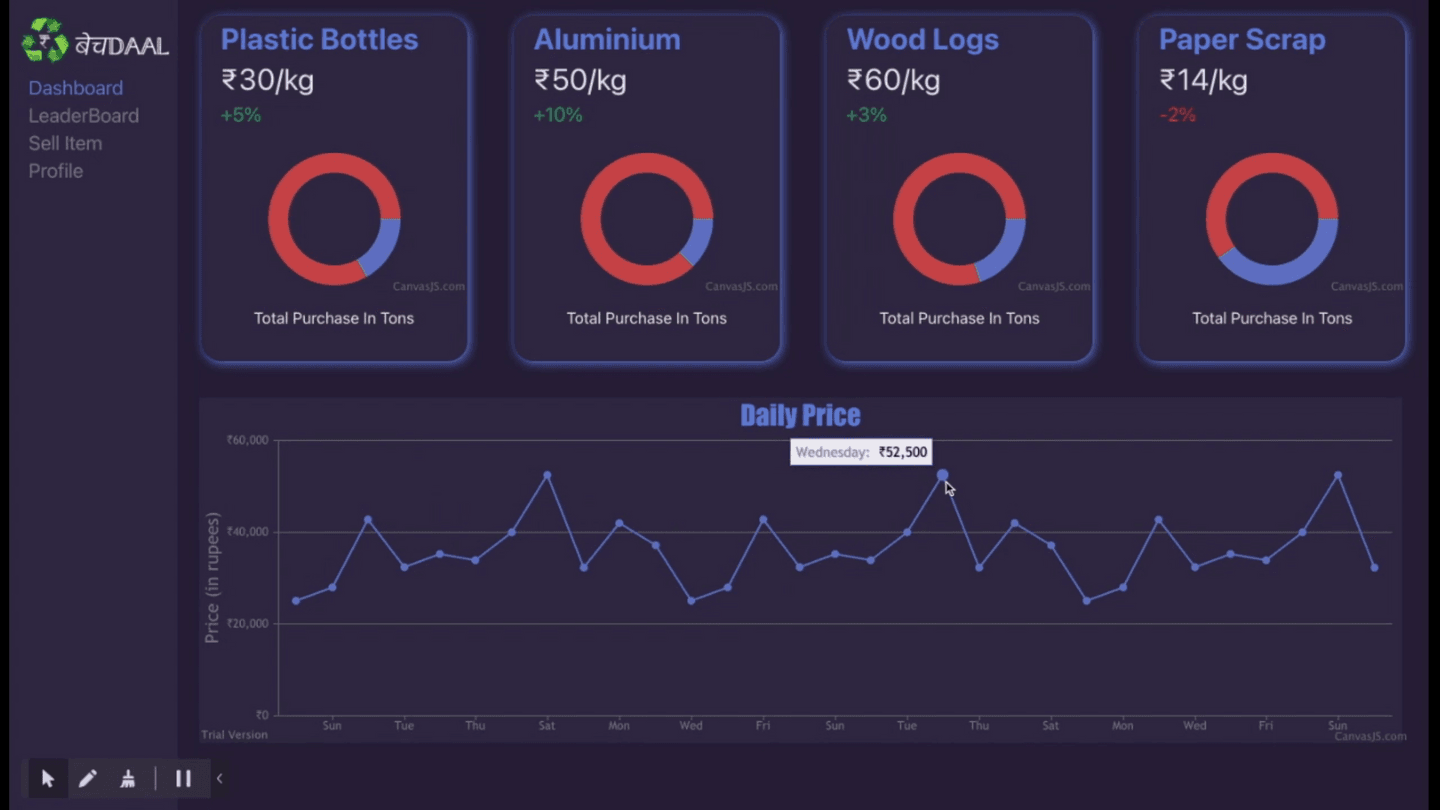This screenshot has height=810, width=1440.
Task: Open the Dashboard page
Action: click(76, 88)
